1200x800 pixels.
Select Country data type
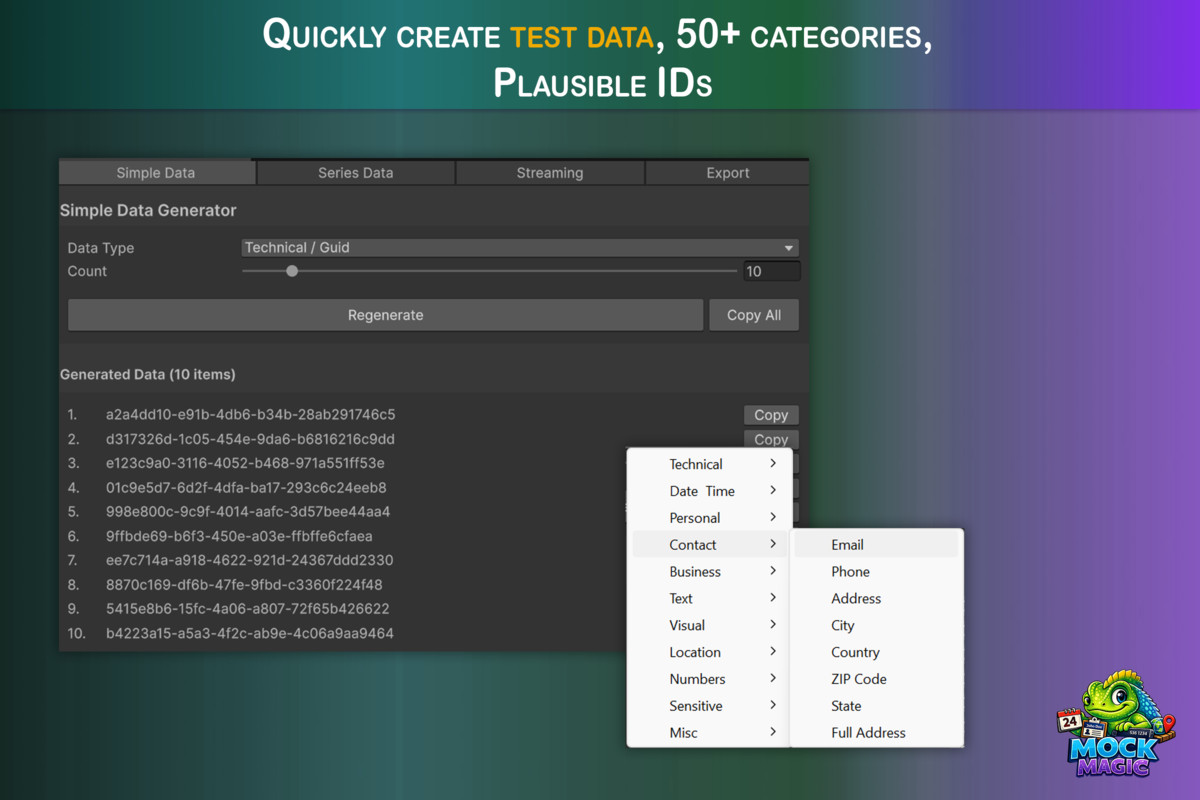point(877,652)
